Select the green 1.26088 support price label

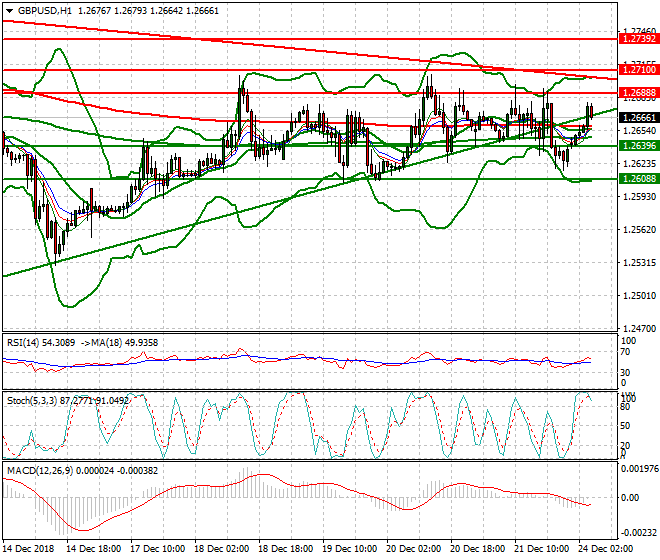pyautogui.click(x=639, y=179)
